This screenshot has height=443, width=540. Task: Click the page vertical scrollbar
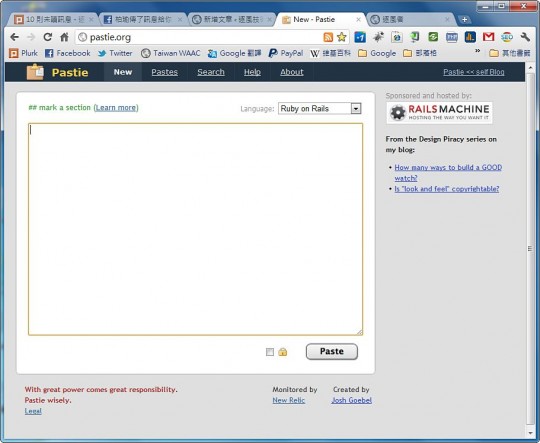pos(530,249)
